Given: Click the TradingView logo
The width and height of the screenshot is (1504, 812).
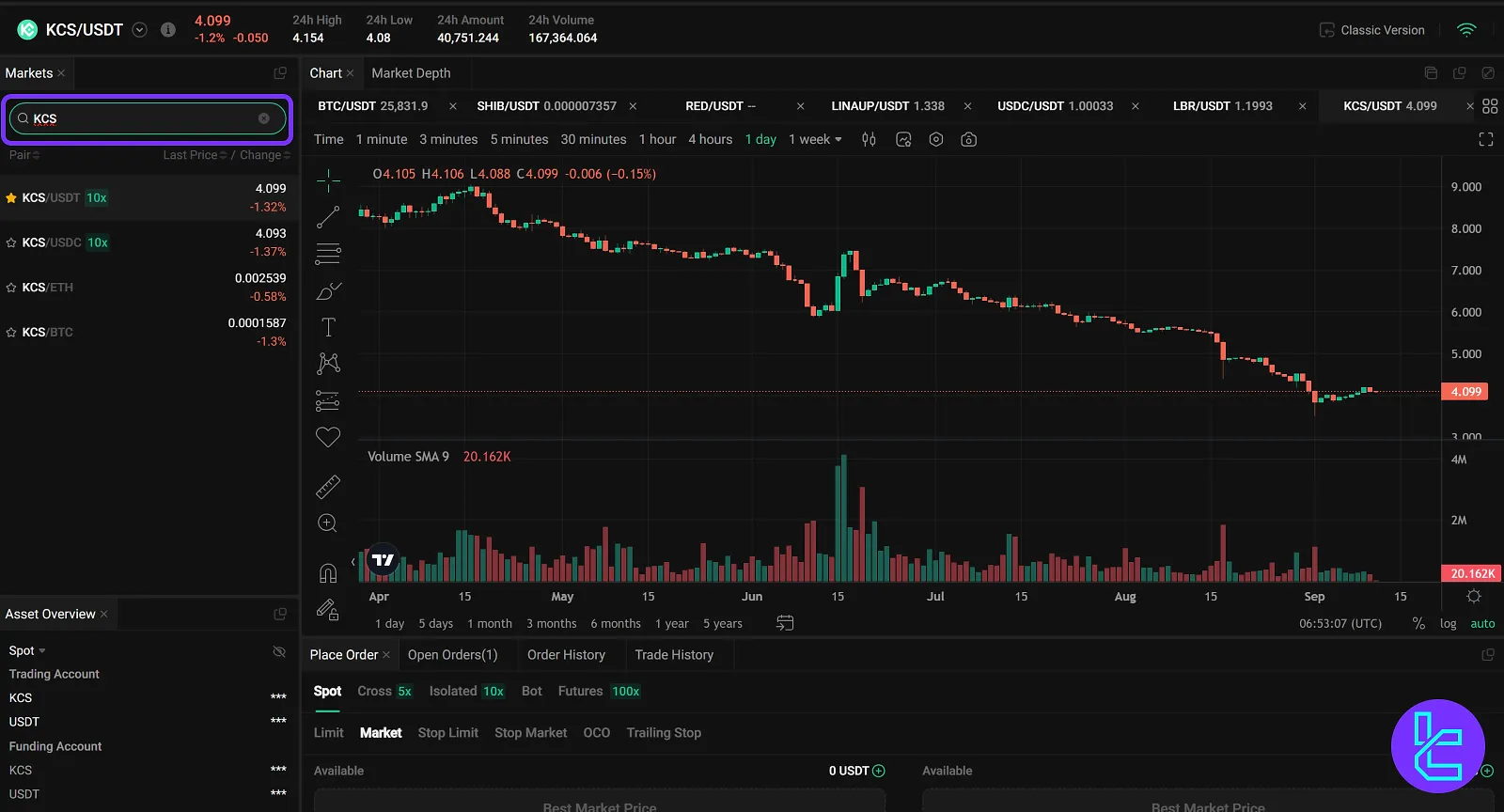Looking at the screenshot, I should pyautogui.click(x=383, y=559).
